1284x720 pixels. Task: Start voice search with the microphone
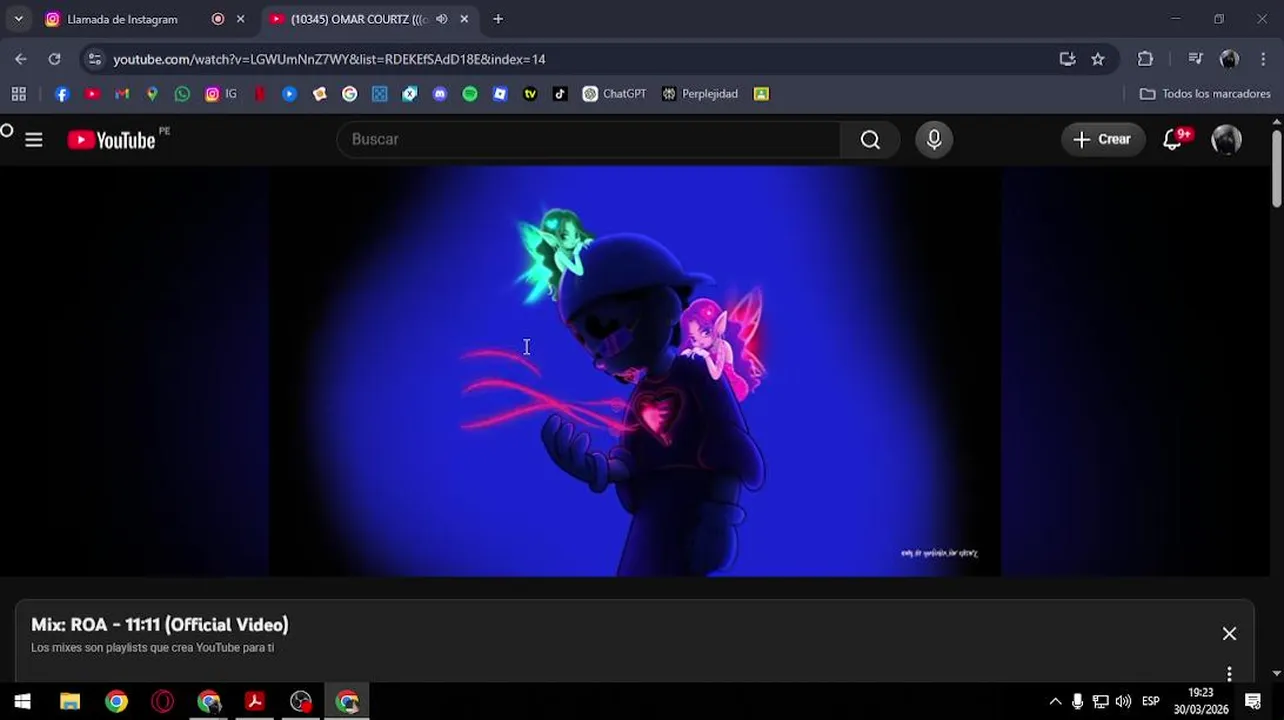pyautogui.click(x=934, y=140)
